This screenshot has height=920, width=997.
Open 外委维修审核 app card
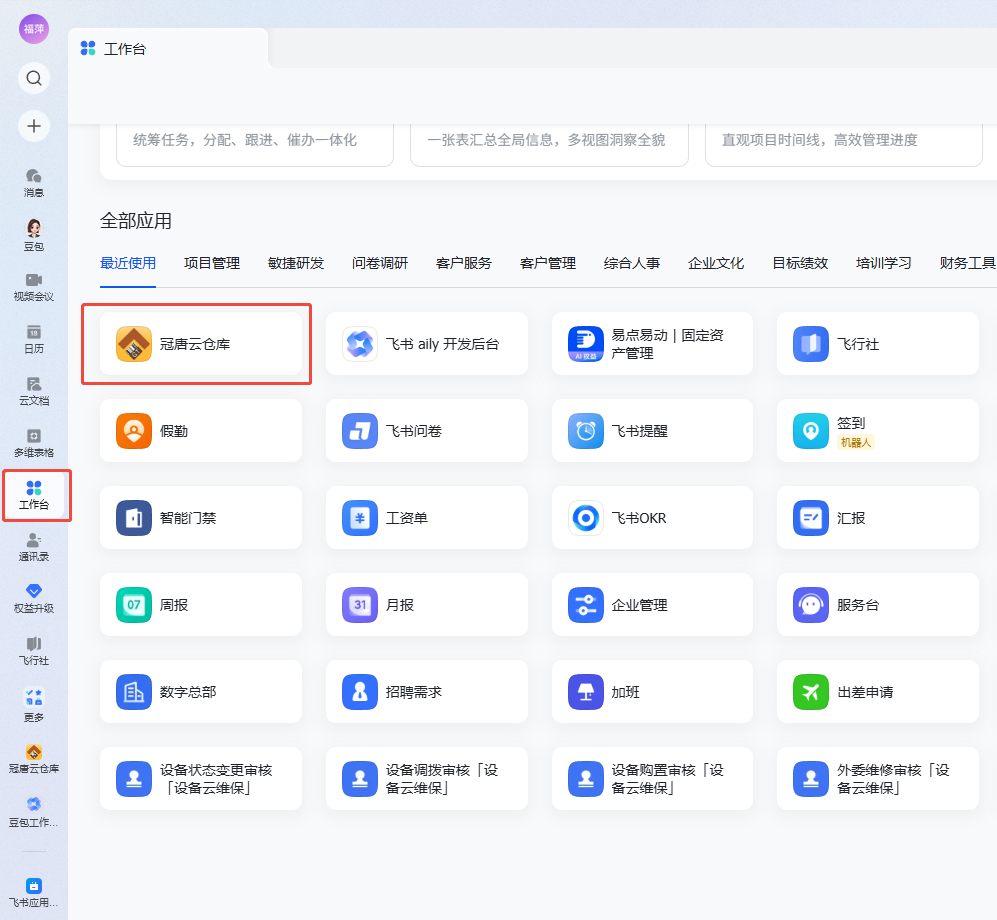point(877,779)
